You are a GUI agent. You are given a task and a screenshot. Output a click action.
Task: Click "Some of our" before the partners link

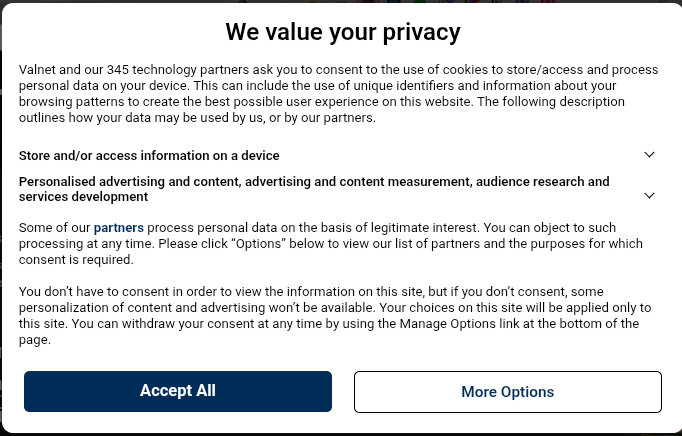click(54, 228)
